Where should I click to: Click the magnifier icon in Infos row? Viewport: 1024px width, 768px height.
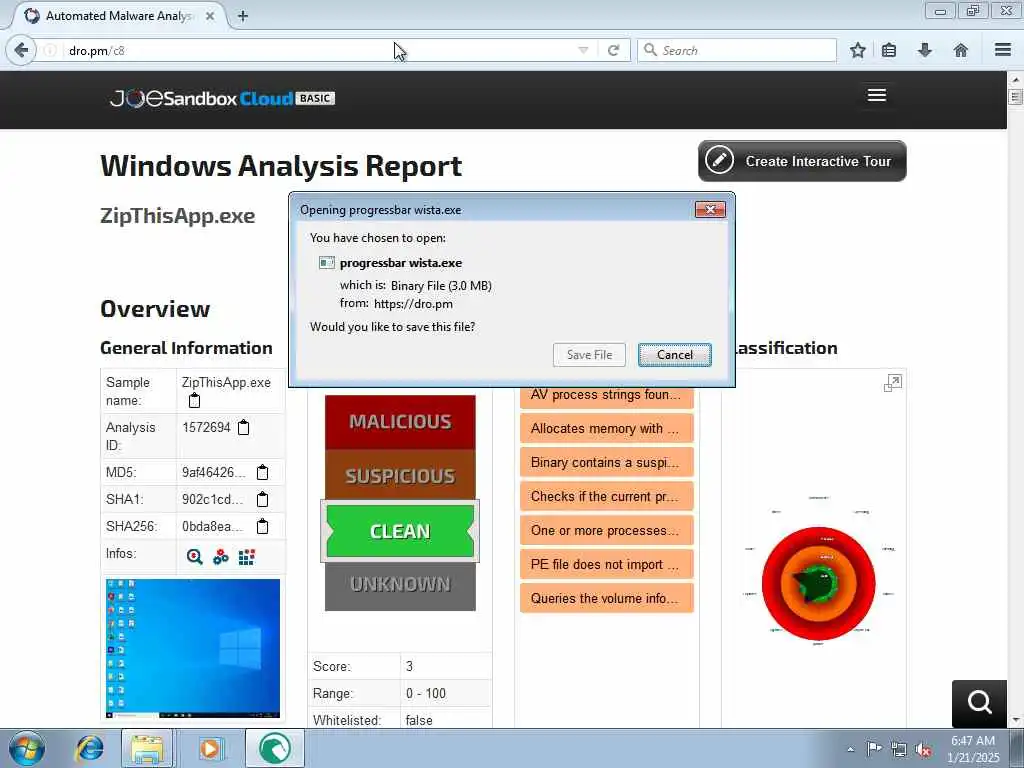click(195, 556)
